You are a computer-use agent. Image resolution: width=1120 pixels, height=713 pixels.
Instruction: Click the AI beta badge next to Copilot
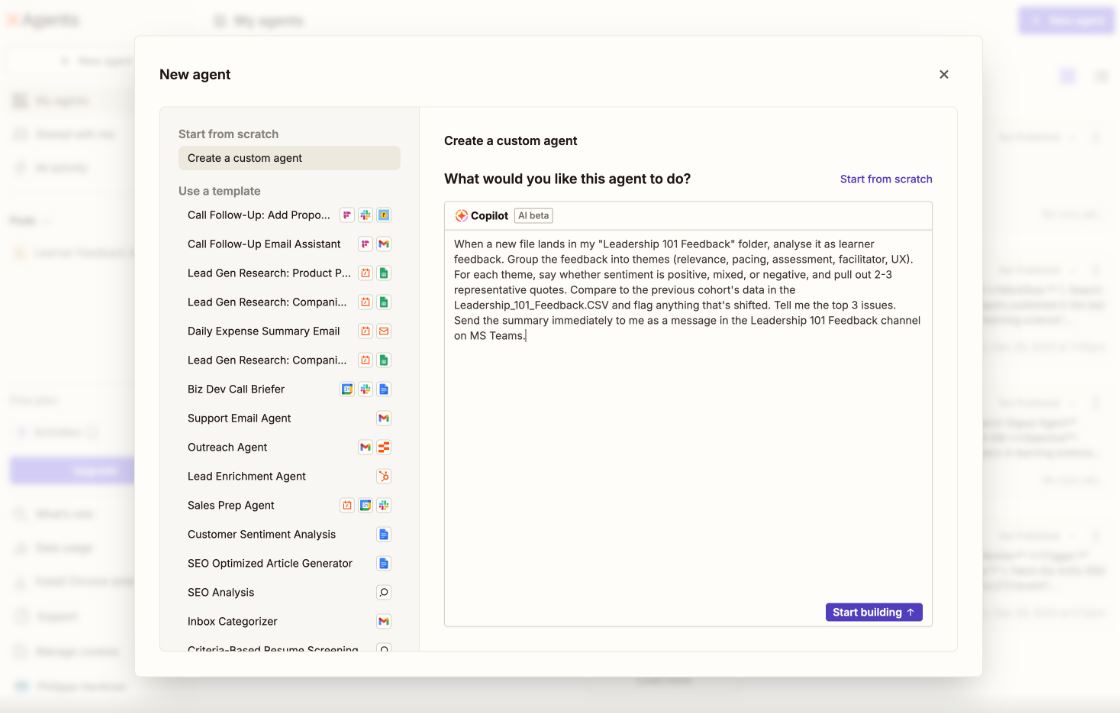pos(530,216)
